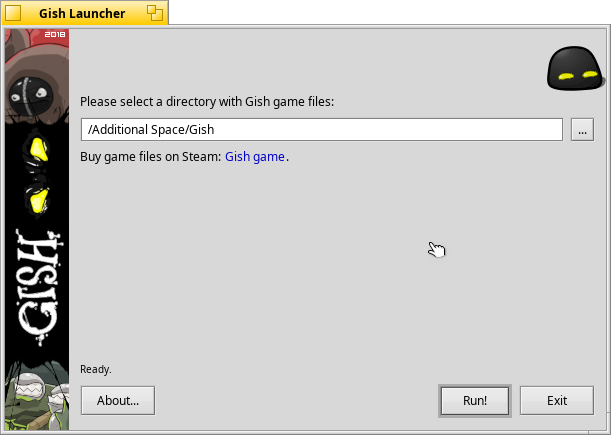Image resolution: width=611 pixels, height=435 pixels.
Task: Click the 'Buy game files on Steam:' text
Action: 150,157
